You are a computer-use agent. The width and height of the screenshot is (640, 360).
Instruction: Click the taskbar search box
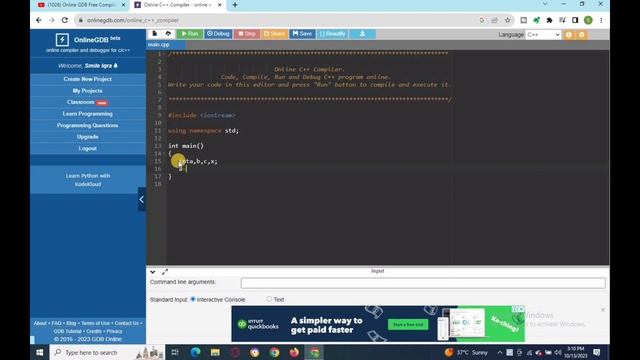107,352
